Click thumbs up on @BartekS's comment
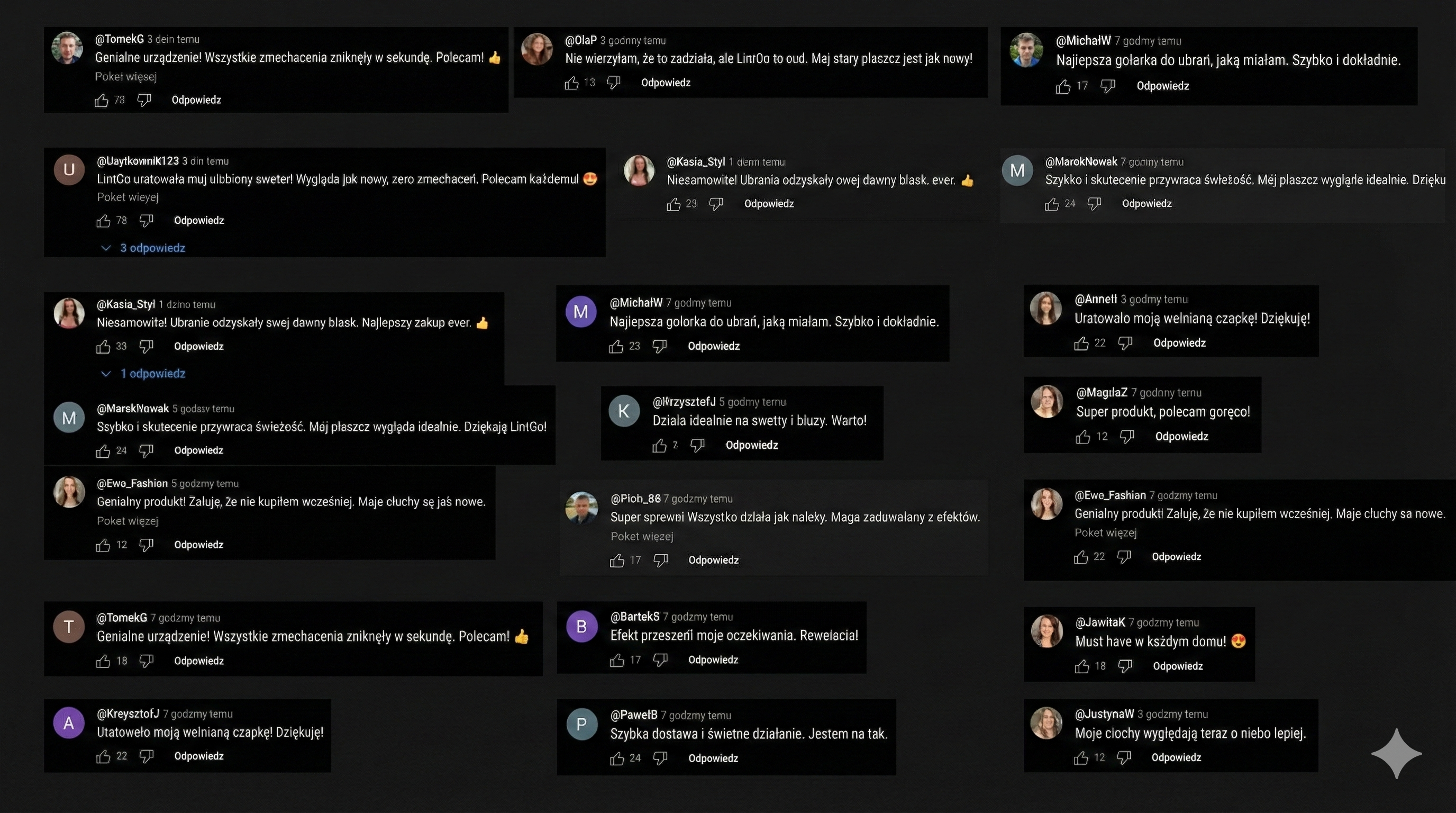 point(617,661)
